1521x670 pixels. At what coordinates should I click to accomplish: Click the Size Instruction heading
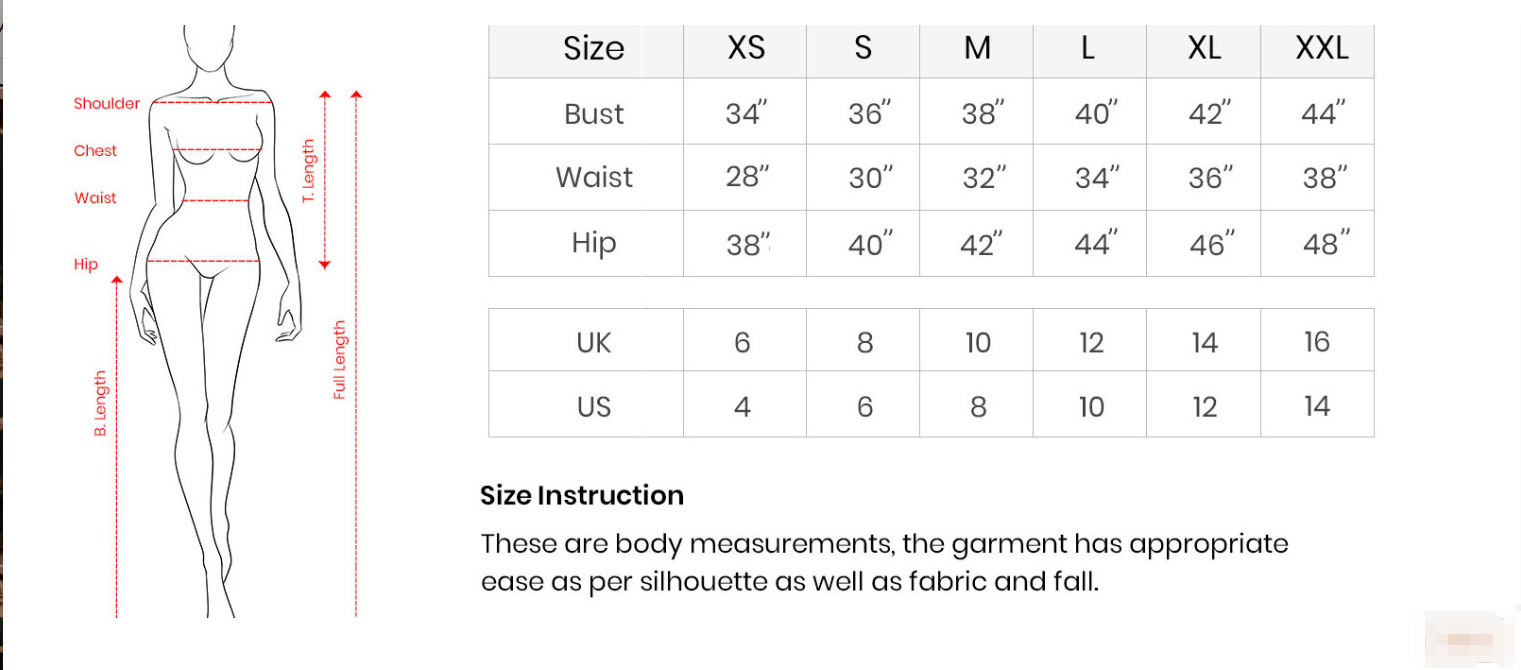coord(582,495)
